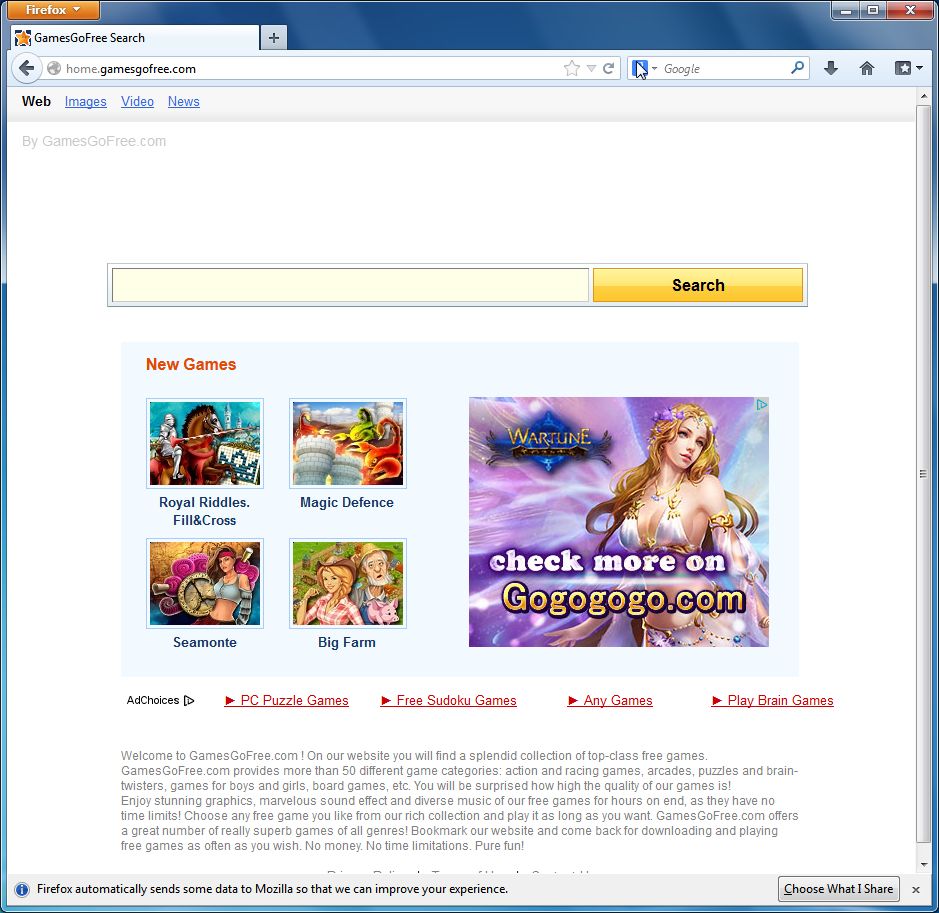The height and width of the screenshot is (913, 939).
Task: Maximize the Firefox window
Action: (x=873, y=10)
